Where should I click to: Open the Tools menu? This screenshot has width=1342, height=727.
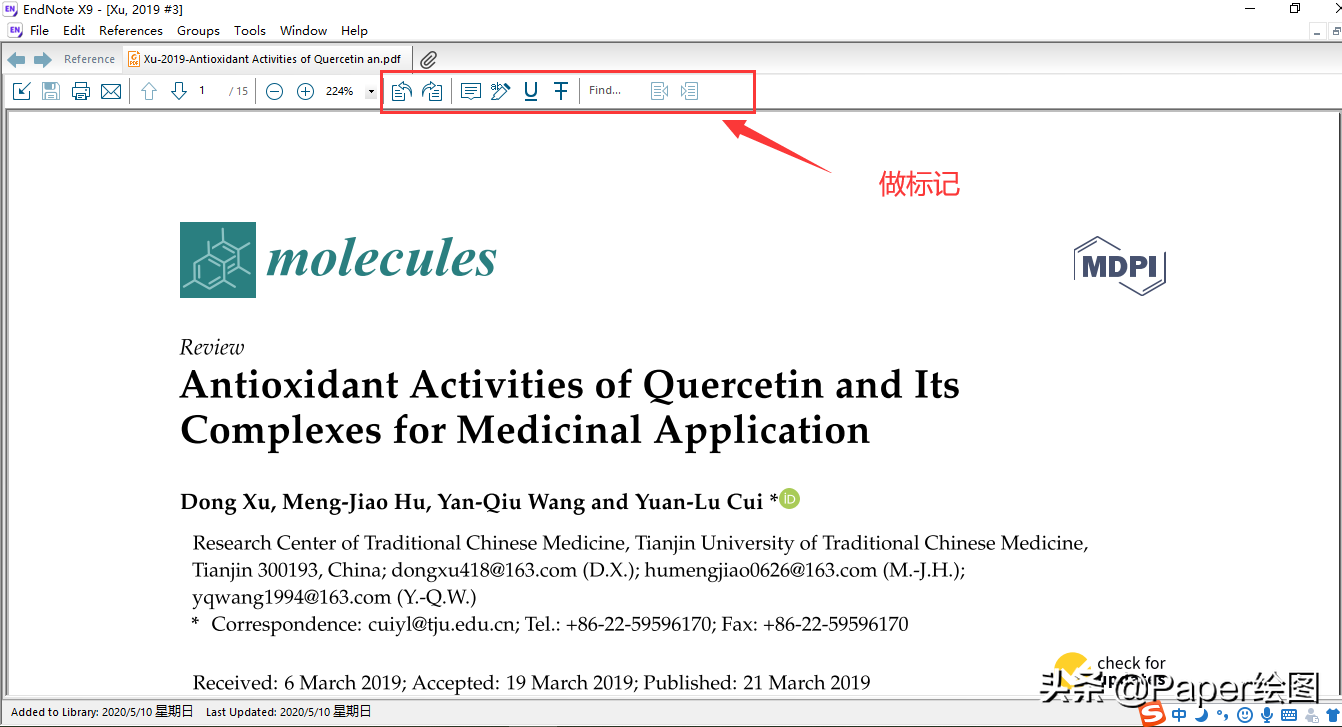click(250, 31)
